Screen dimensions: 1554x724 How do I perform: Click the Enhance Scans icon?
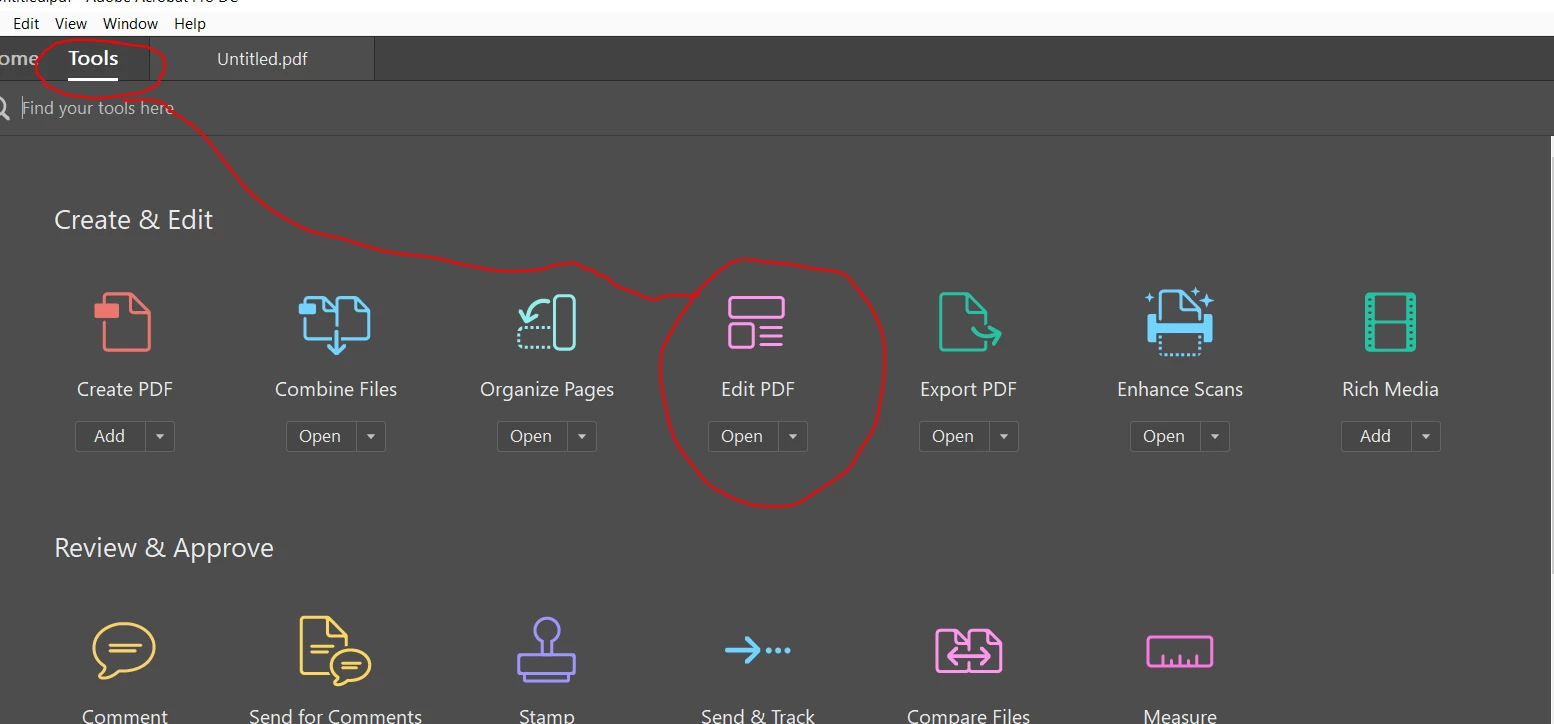1179,323
